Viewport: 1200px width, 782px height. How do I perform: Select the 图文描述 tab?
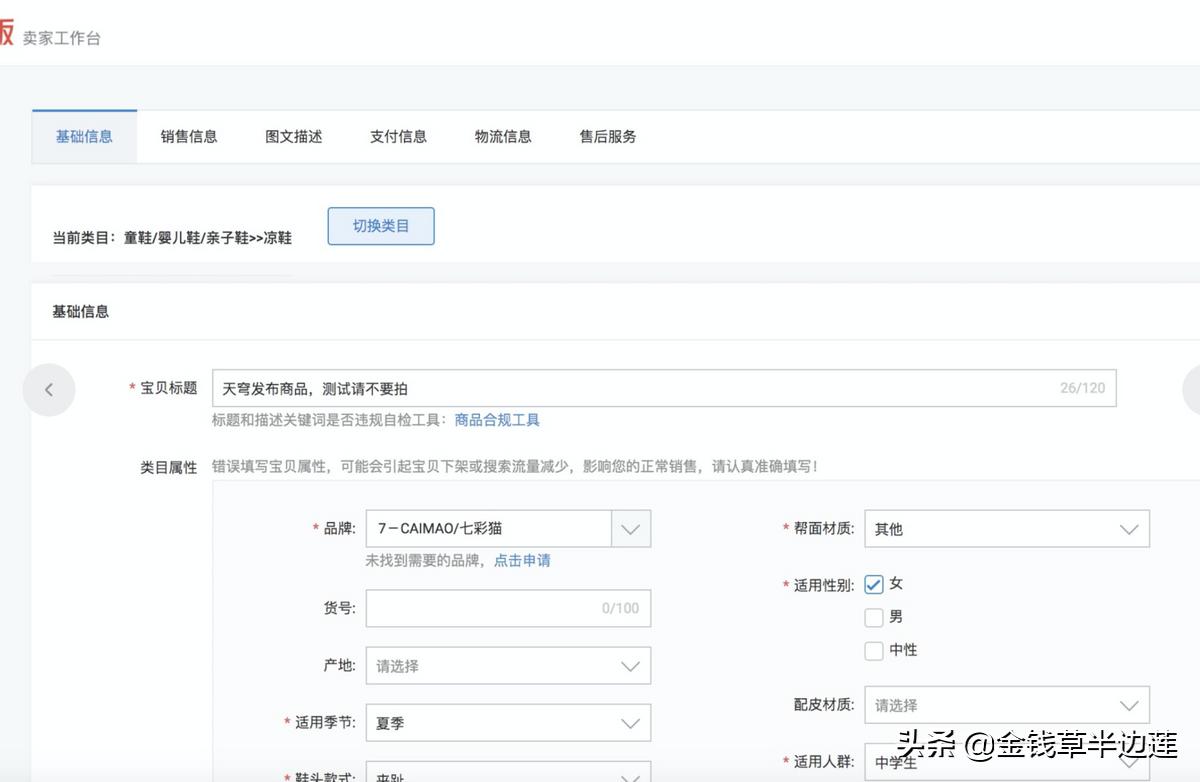[293, 136]
